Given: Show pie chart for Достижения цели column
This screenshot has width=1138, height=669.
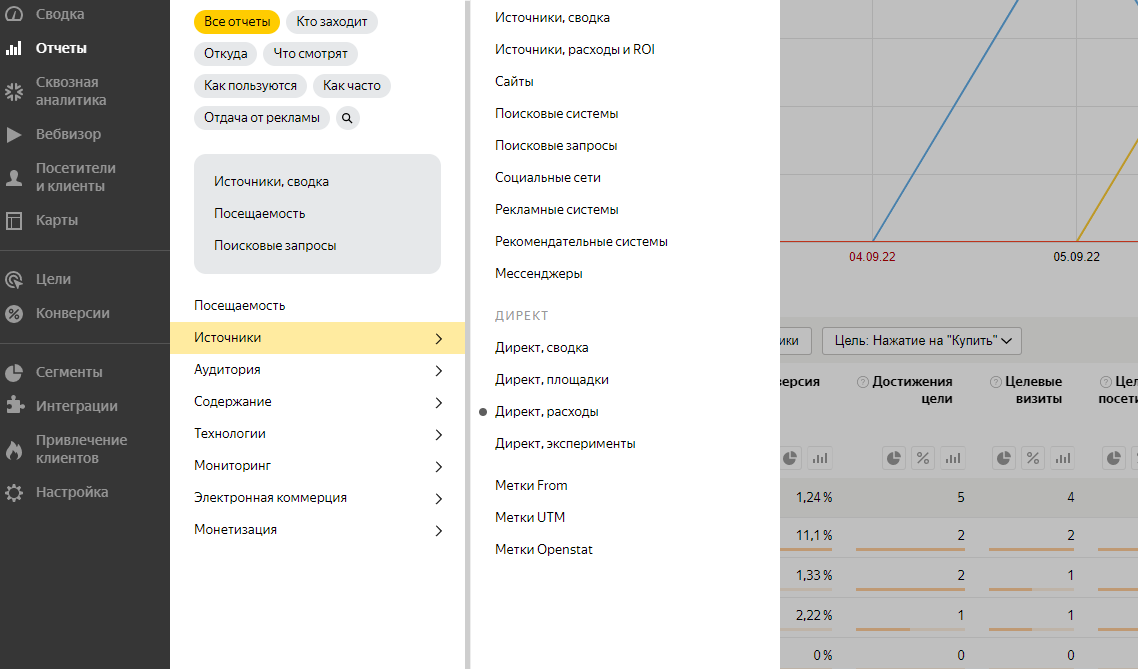Looking at the screenshot, I should pos(893,458).
